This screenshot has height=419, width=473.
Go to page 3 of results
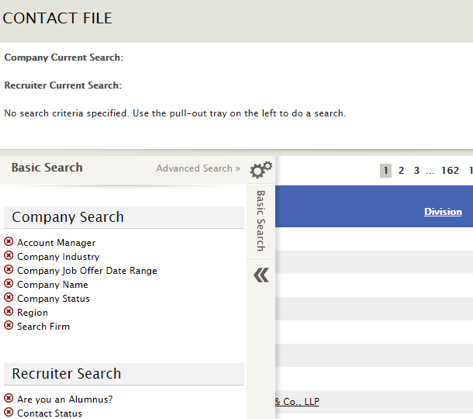[417, 171]
